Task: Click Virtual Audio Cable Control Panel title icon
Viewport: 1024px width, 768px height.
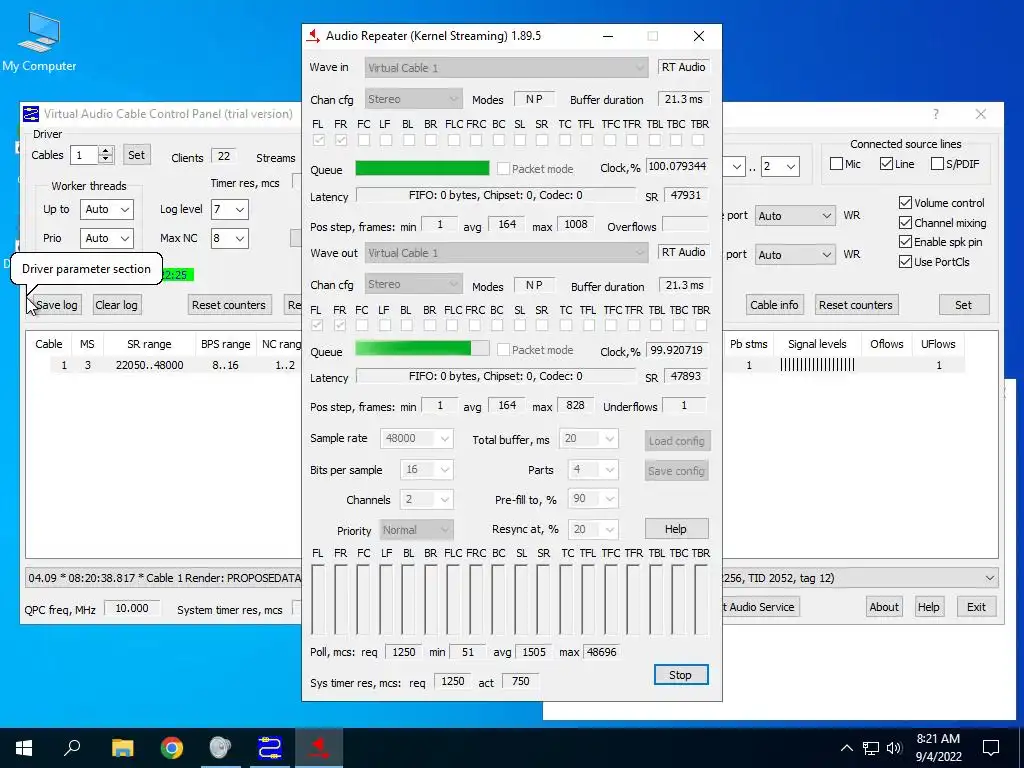Action: [31, 114]
